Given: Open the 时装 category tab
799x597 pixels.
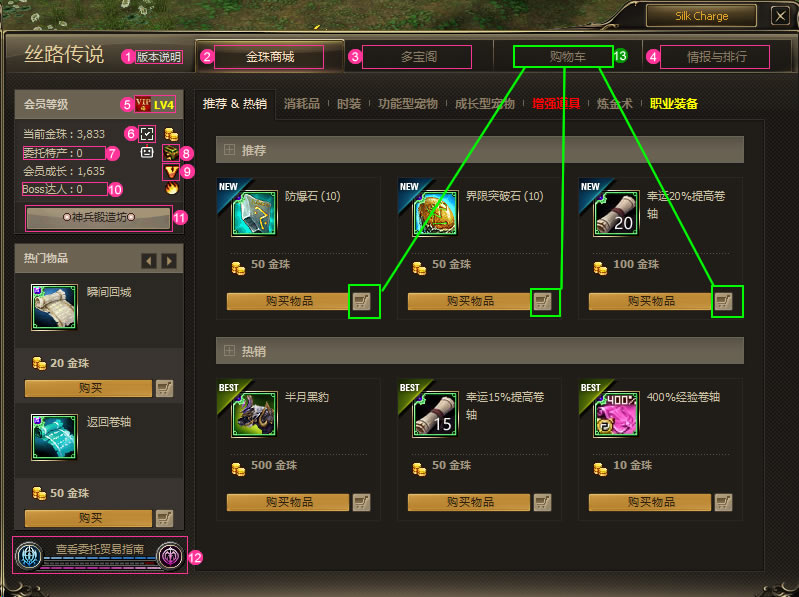Looking at the screenshot, I should (349, 104).
